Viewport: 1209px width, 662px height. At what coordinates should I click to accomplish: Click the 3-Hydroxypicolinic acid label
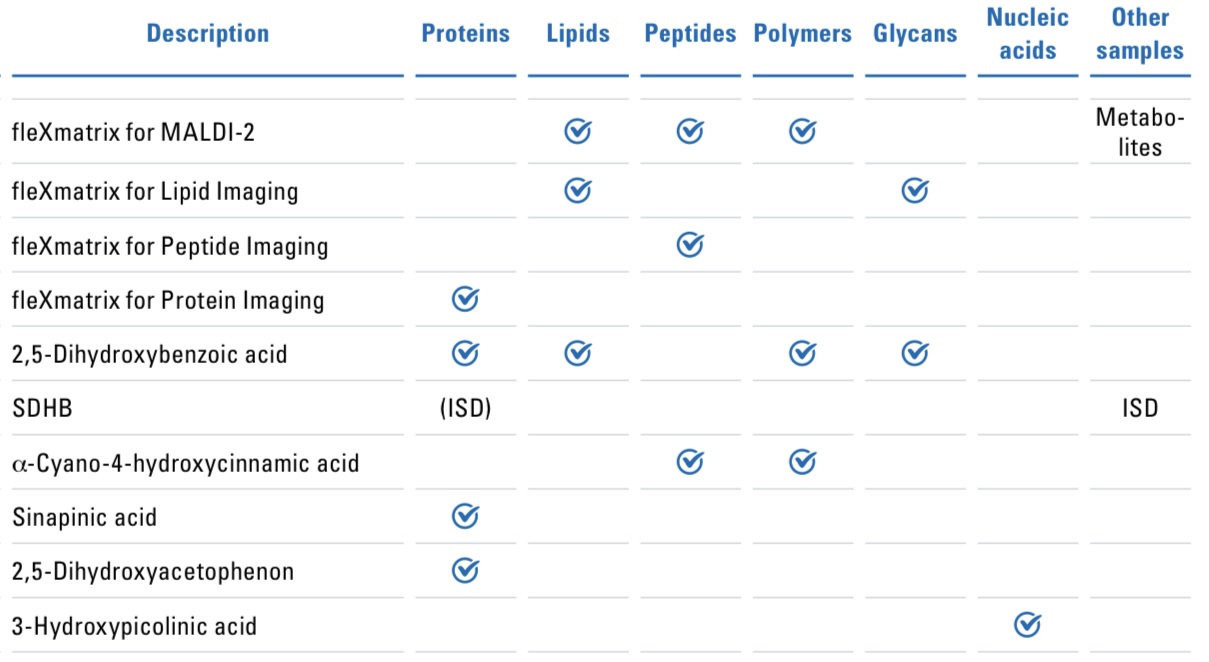(x=135, y=626)
